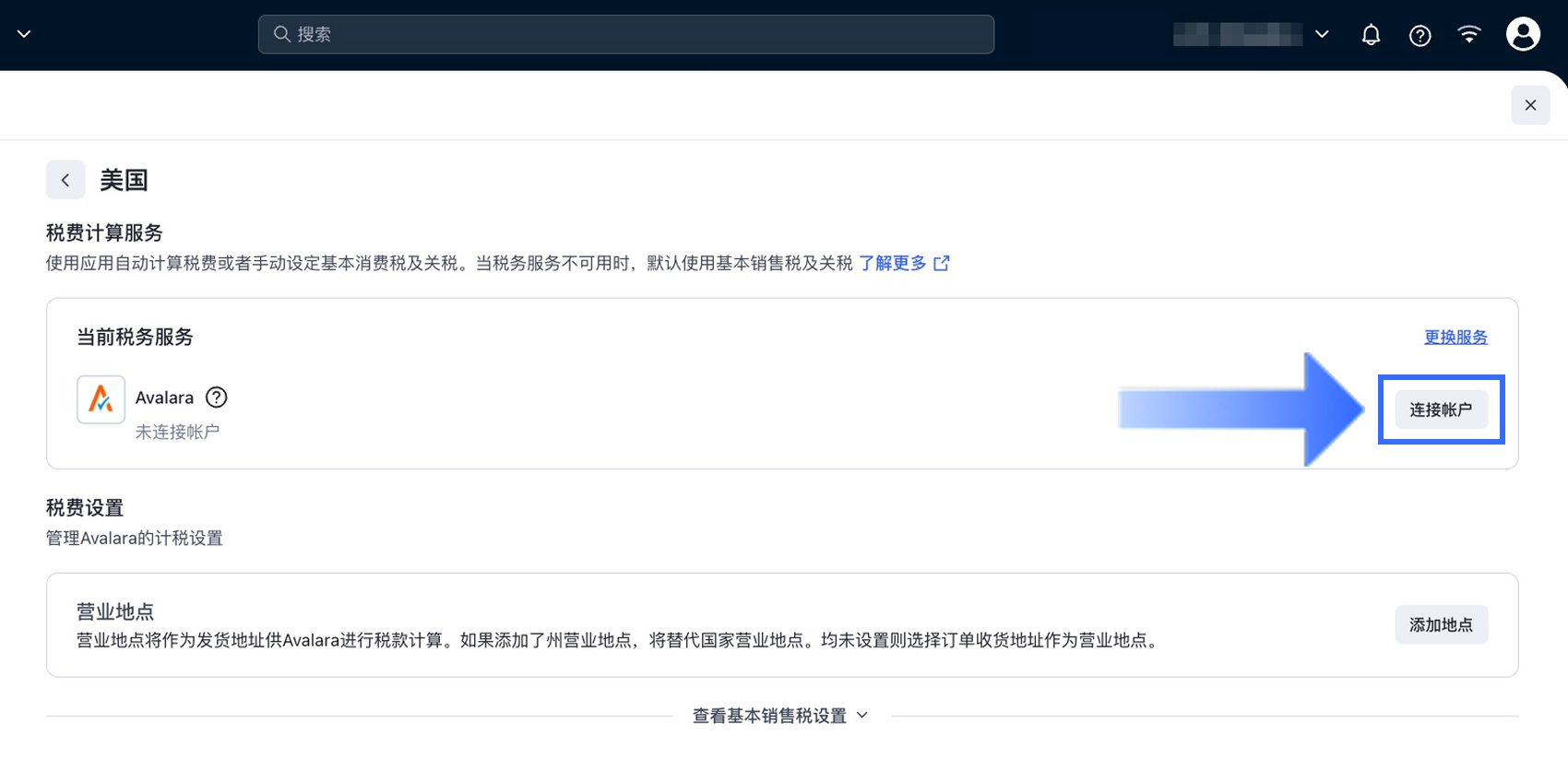The width and height of the screenshot is (1568, 760).
Task: Click the Avalara service name text
Action: pos(164,398)
